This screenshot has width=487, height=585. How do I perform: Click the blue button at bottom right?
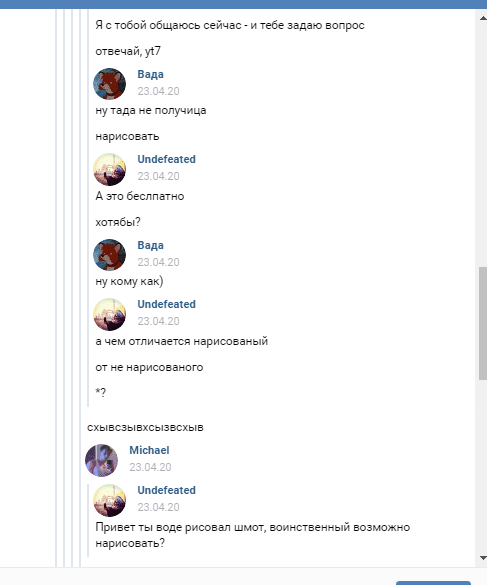(433, 583)
